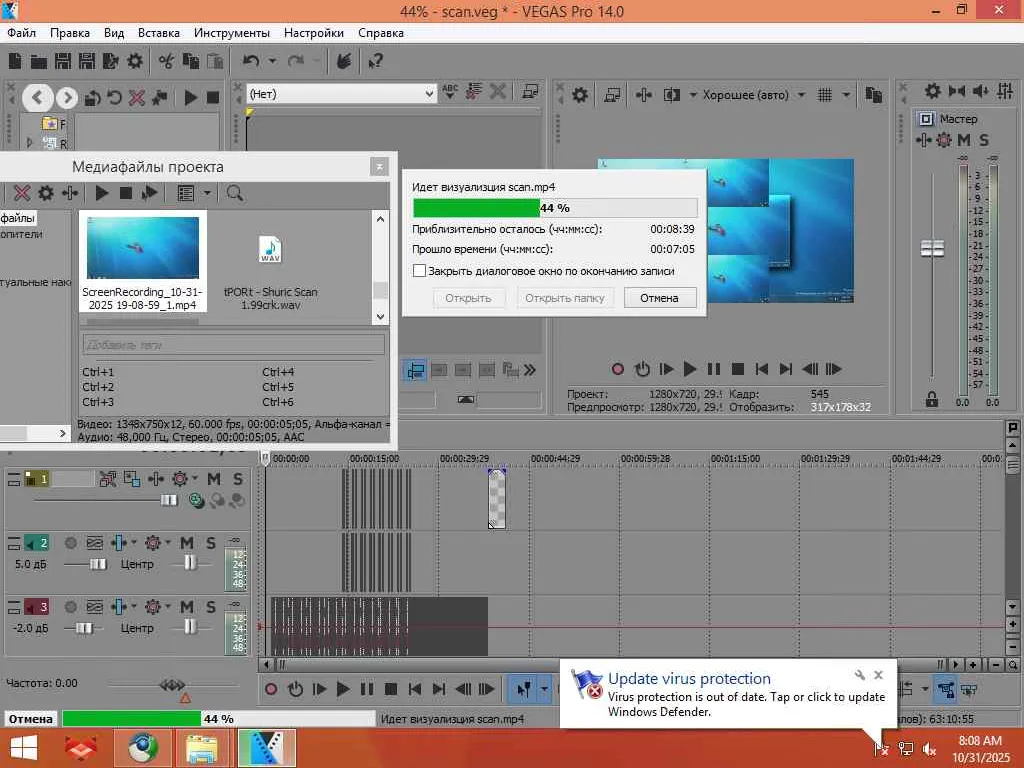The image size is (1024, 768).
Task: Remove selected media with red X icon
Action: coord(22,193)
